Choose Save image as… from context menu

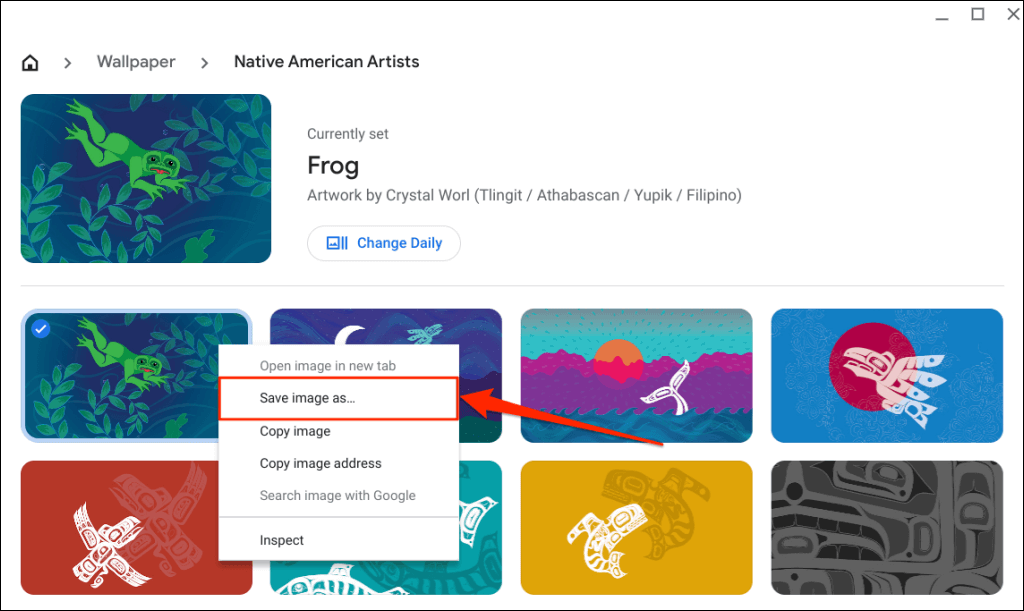[307, 398]
